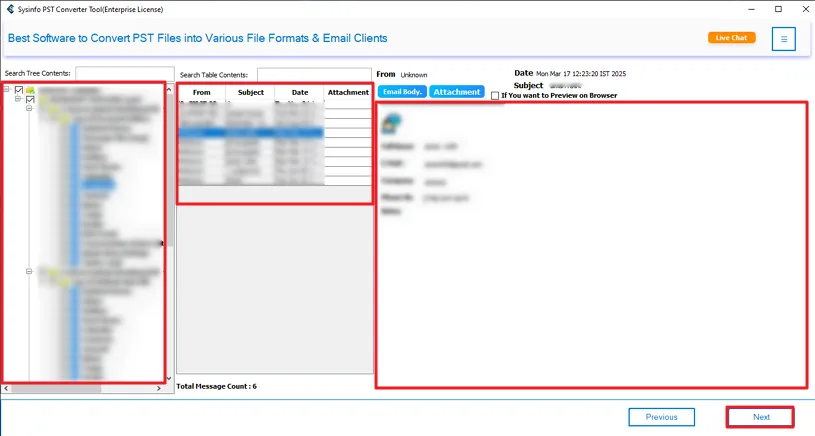Switch to the Email Body tab
Screen dimensions: 815x436
pos(402,91)
